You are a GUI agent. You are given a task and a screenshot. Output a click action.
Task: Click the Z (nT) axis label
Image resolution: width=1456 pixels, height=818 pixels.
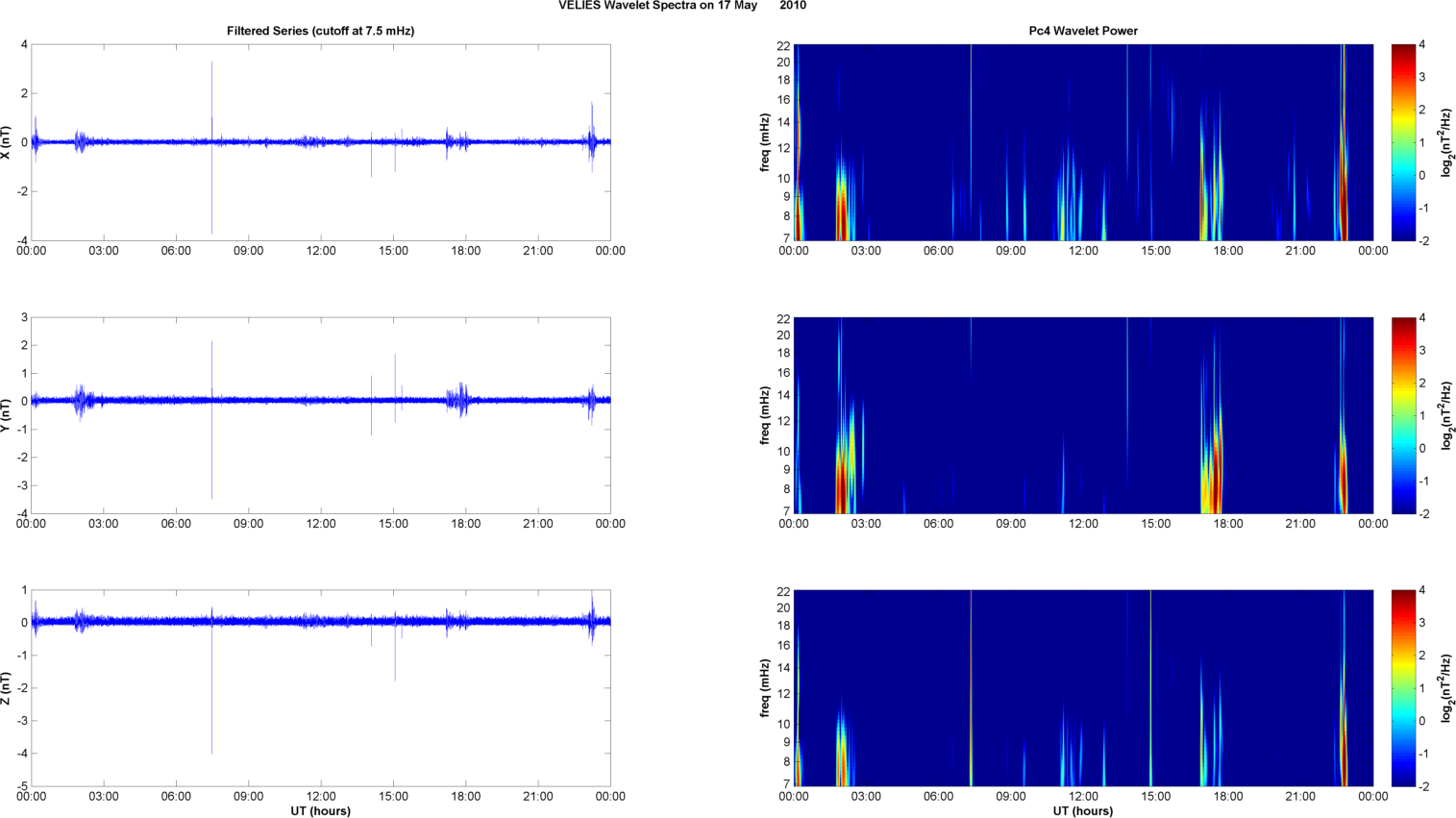pyautogui.click(x=7, y=688)
